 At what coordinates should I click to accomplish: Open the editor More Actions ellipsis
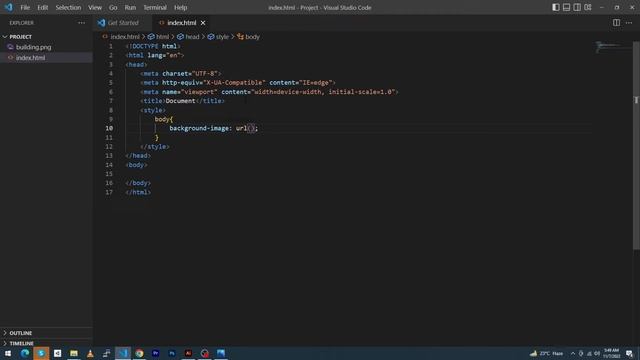pyautogui.click(x=629, y=23)
